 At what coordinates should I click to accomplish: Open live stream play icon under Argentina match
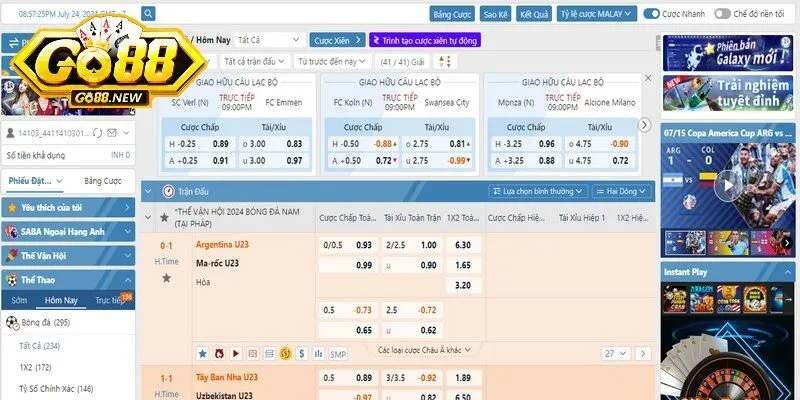[x=236, y=353]
